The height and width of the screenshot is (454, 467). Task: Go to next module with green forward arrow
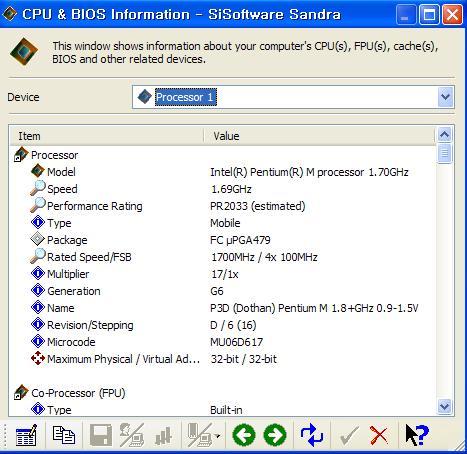click(x=275, y=435)
